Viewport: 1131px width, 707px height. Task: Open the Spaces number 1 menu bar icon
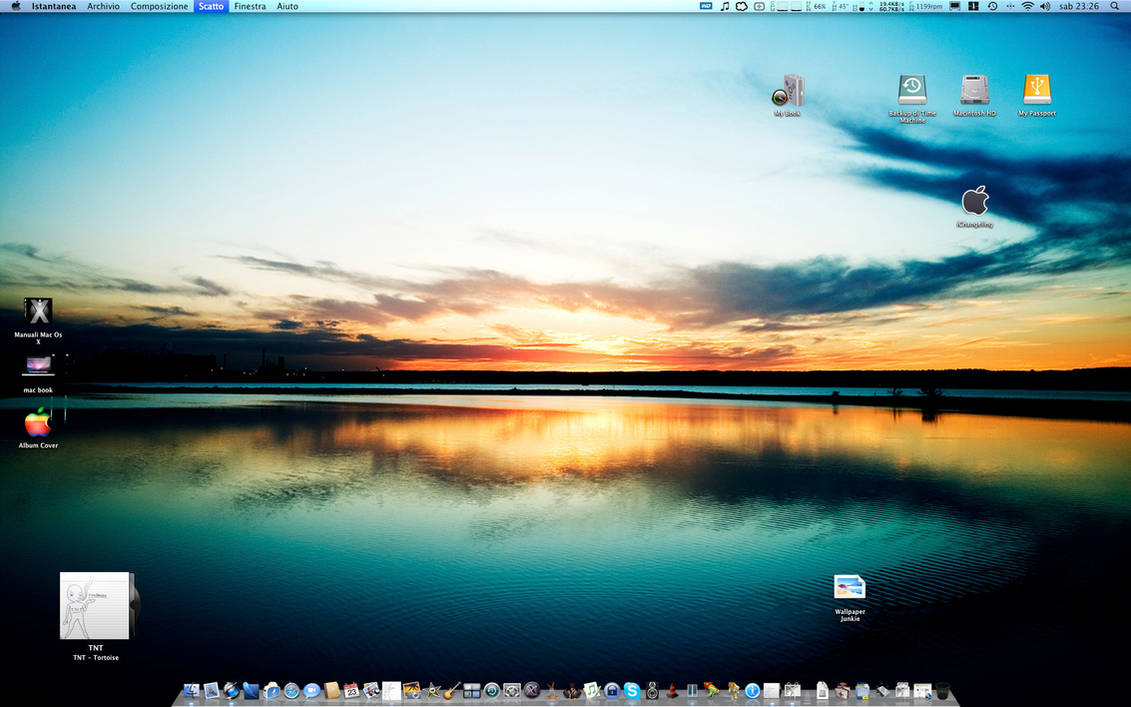(x=973, y=6)
